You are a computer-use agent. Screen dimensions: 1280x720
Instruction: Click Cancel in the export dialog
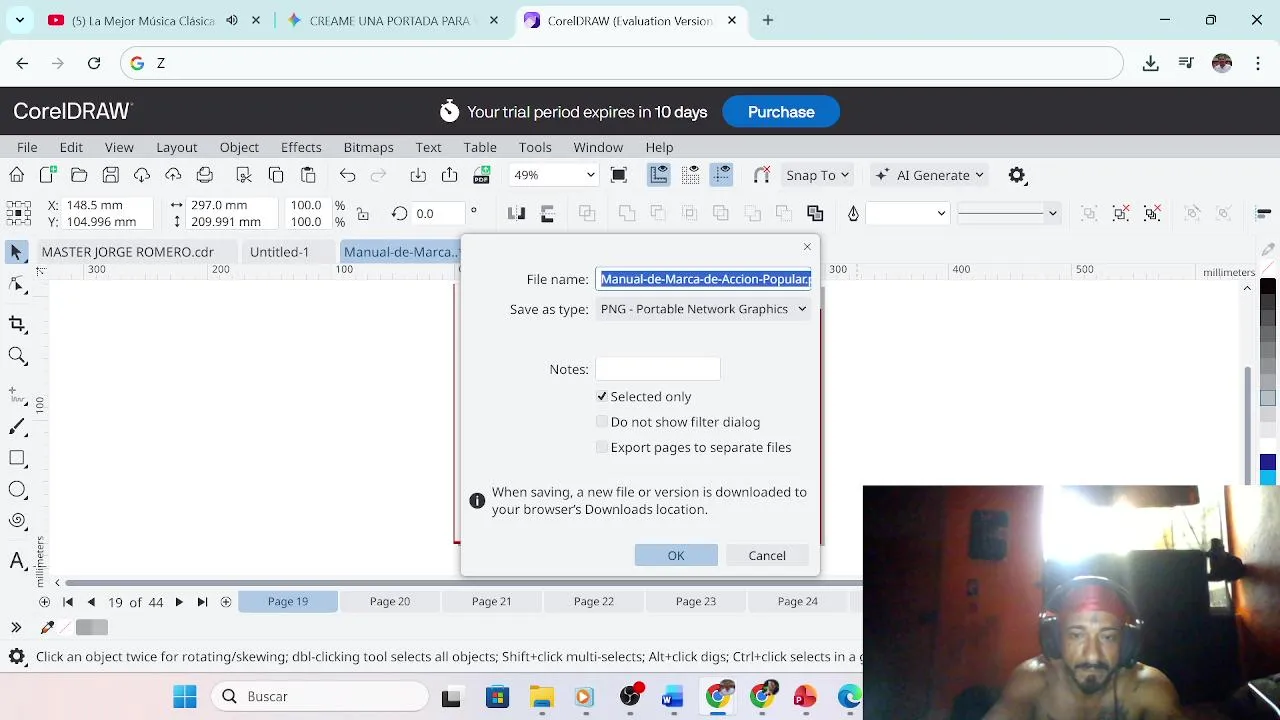(x=767, y=555)
